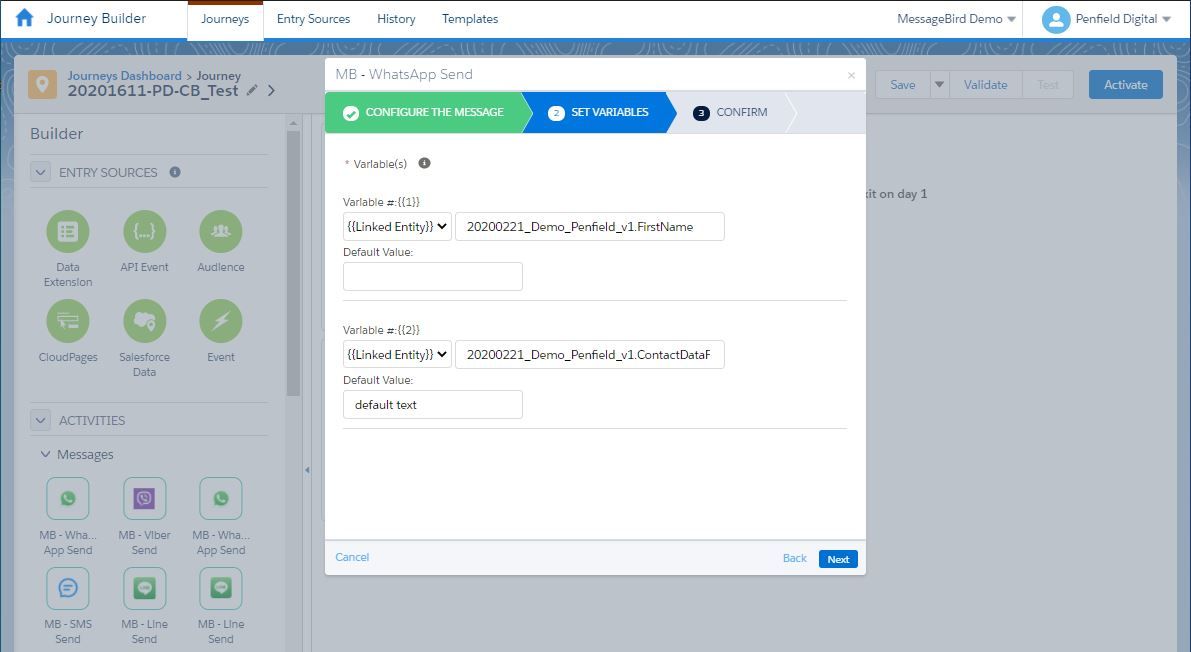Click the Next button
Viewport: 1191px width, 652px height.
pos(838,559)
